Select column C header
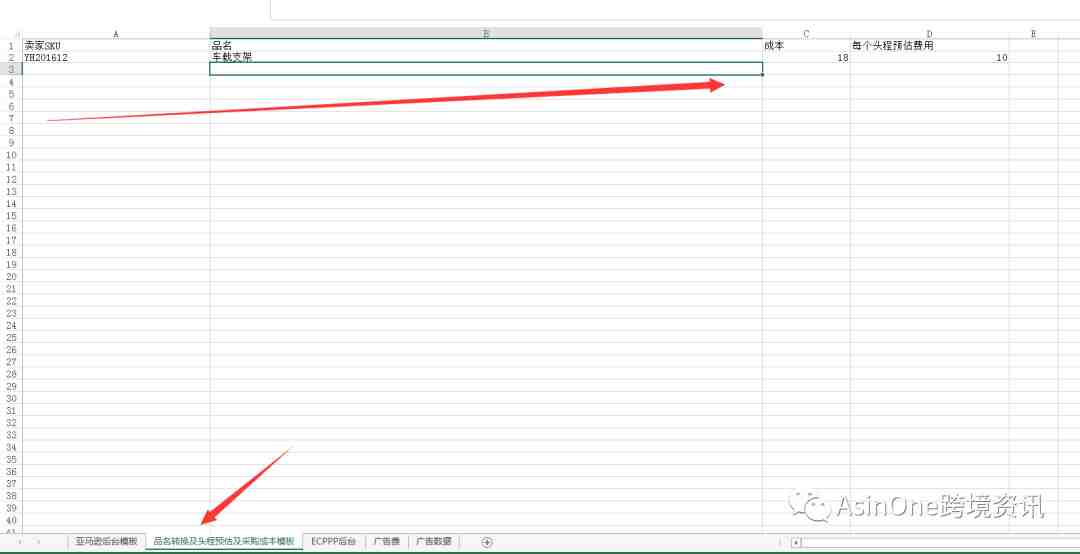 (x=806, y=34)
